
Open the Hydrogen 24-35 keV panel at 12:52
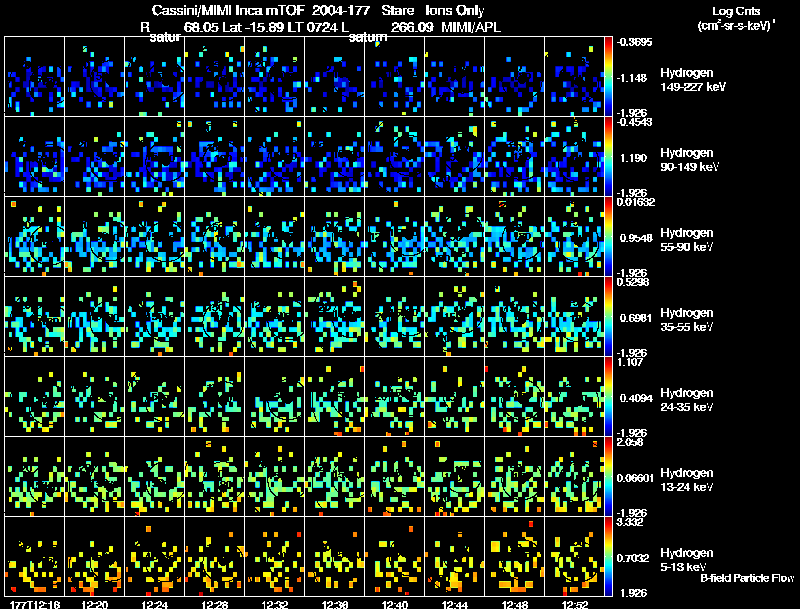[574, 397]
